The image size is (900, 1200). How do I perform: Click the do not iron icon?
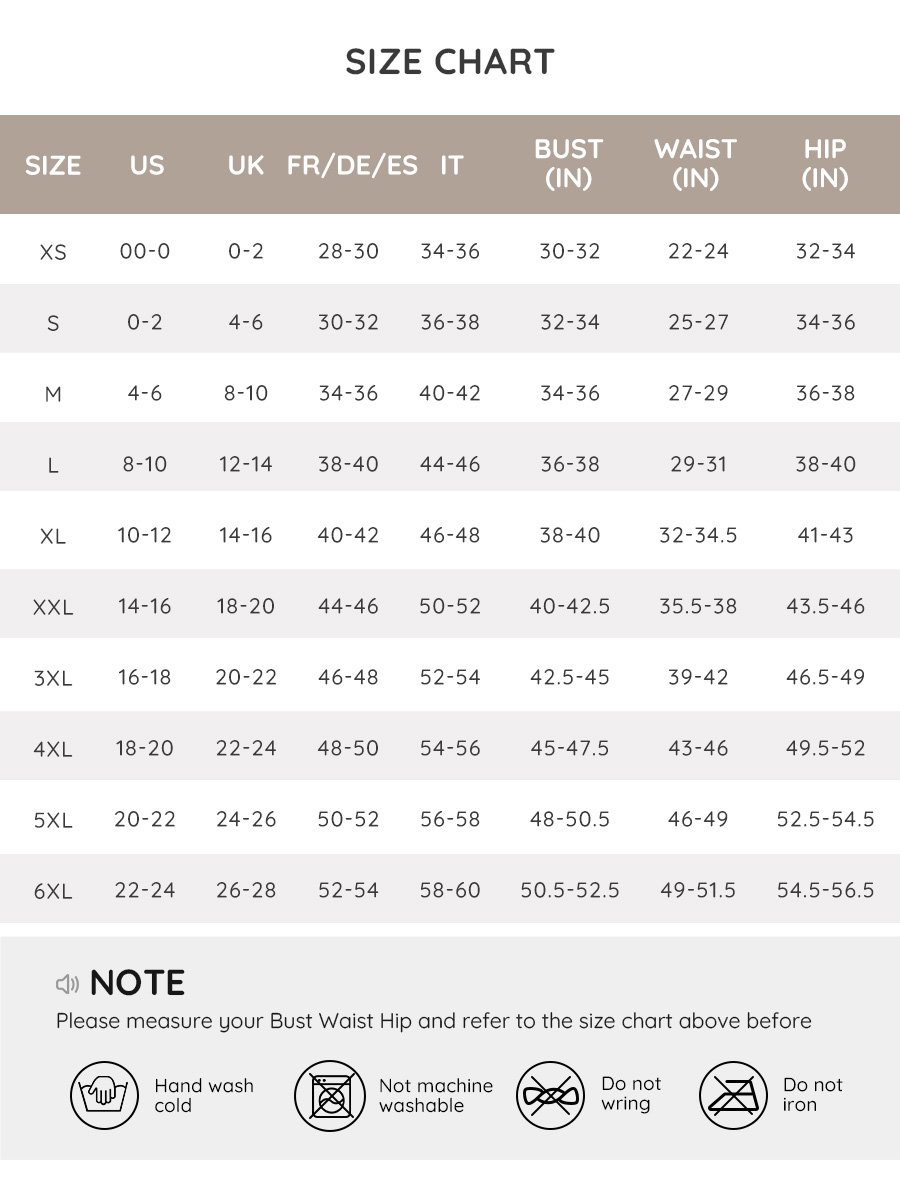coord(733,1096)
